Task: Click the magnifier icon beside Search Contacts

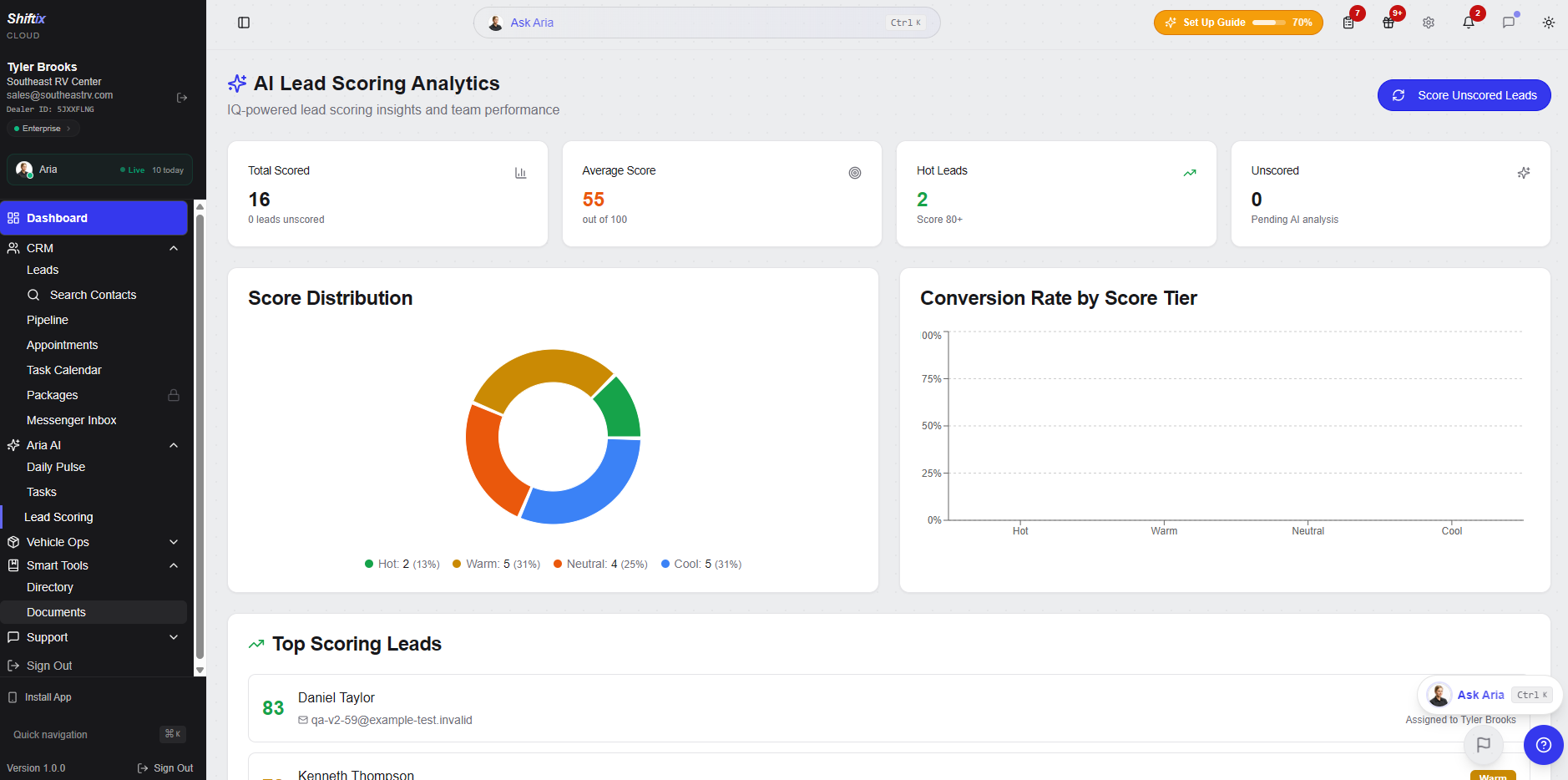Action: 33,295
